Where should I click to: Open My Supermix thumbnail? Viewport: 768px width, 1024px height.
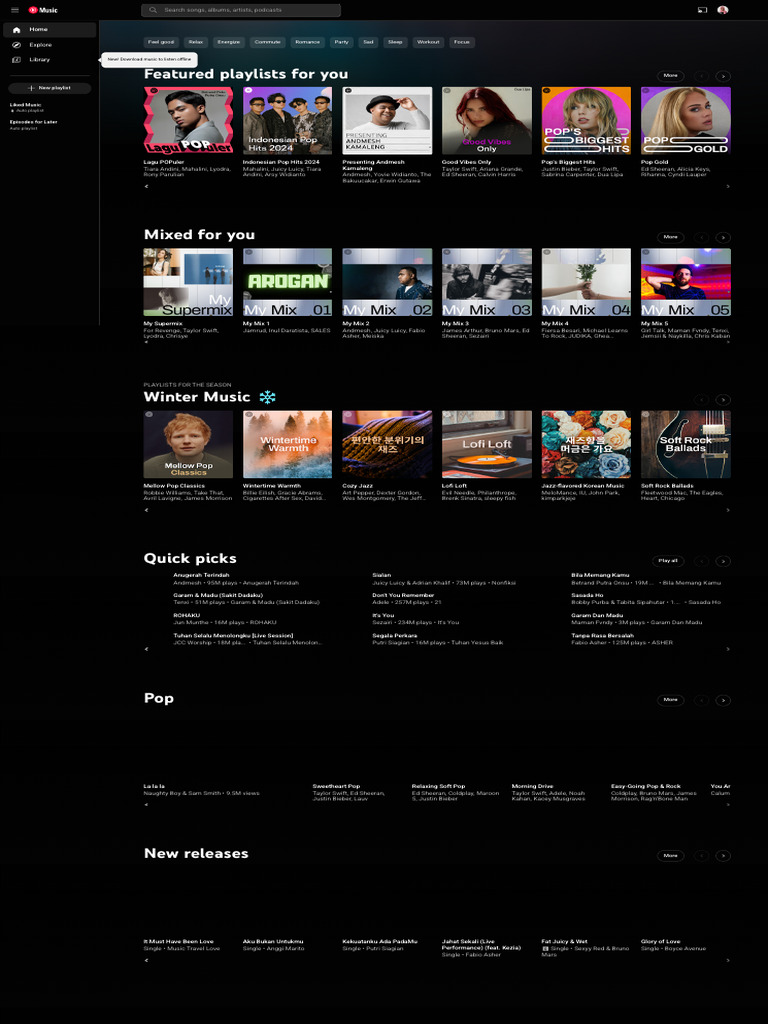point(188,282)
